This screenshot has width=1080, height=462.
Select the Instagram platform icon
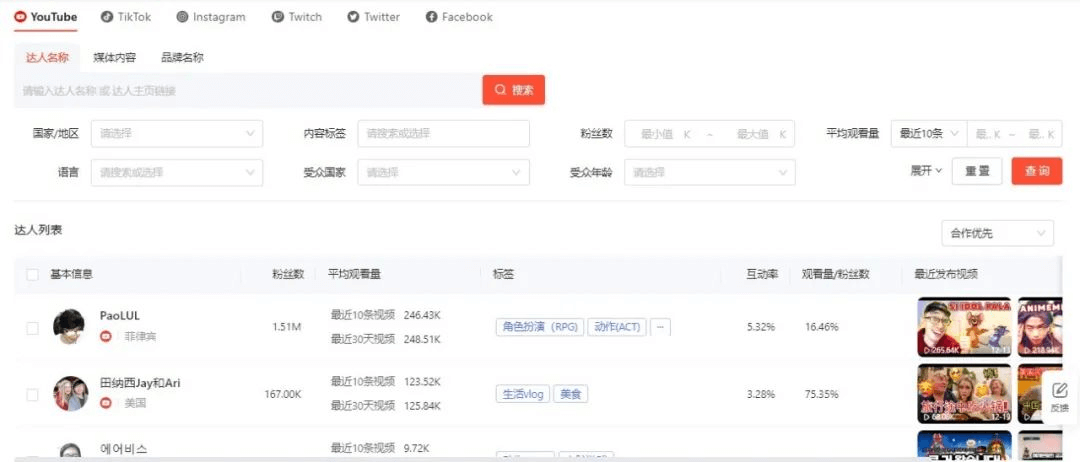(x=182, y=17)
